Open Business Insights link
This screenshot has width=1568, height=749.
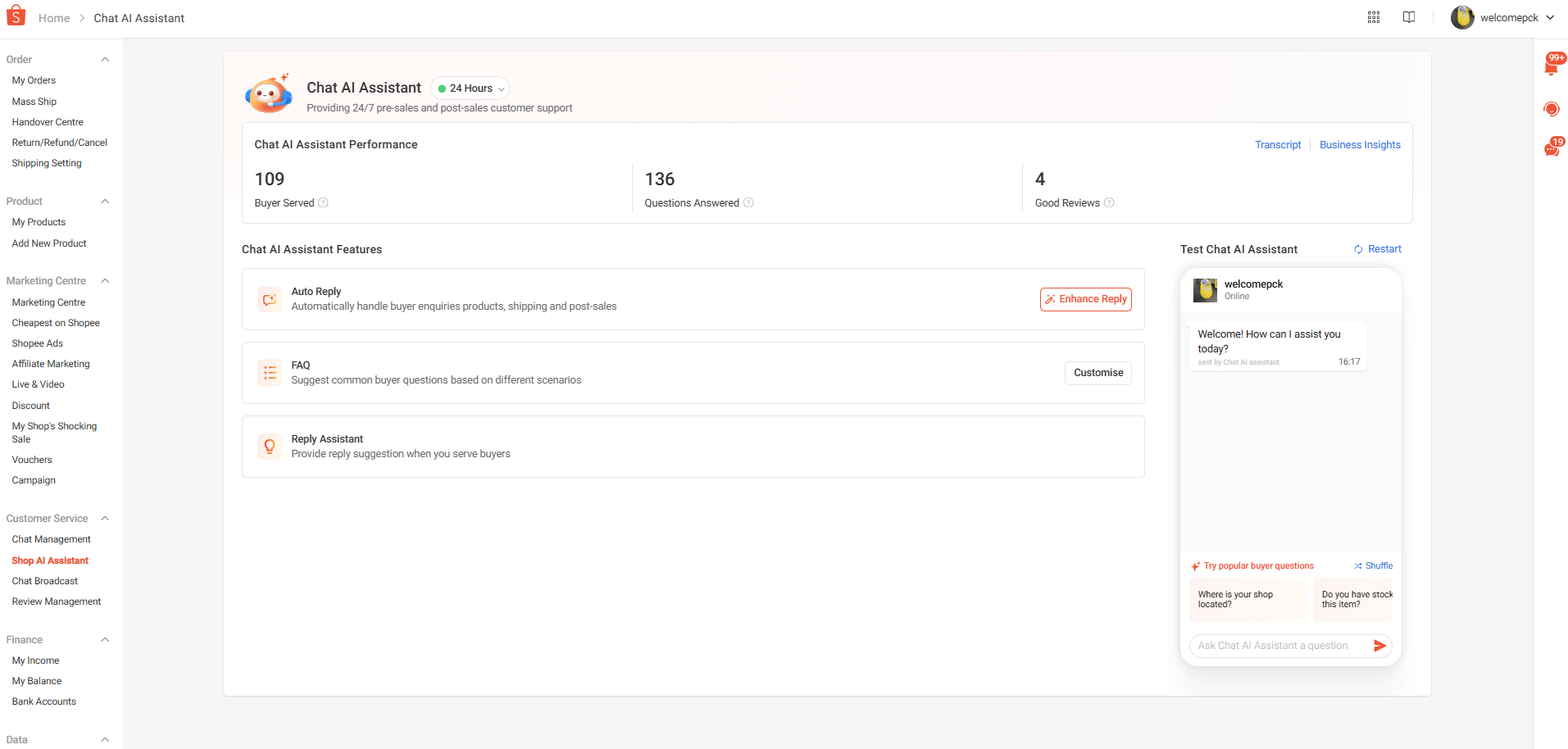click(x=1360, y=145)
